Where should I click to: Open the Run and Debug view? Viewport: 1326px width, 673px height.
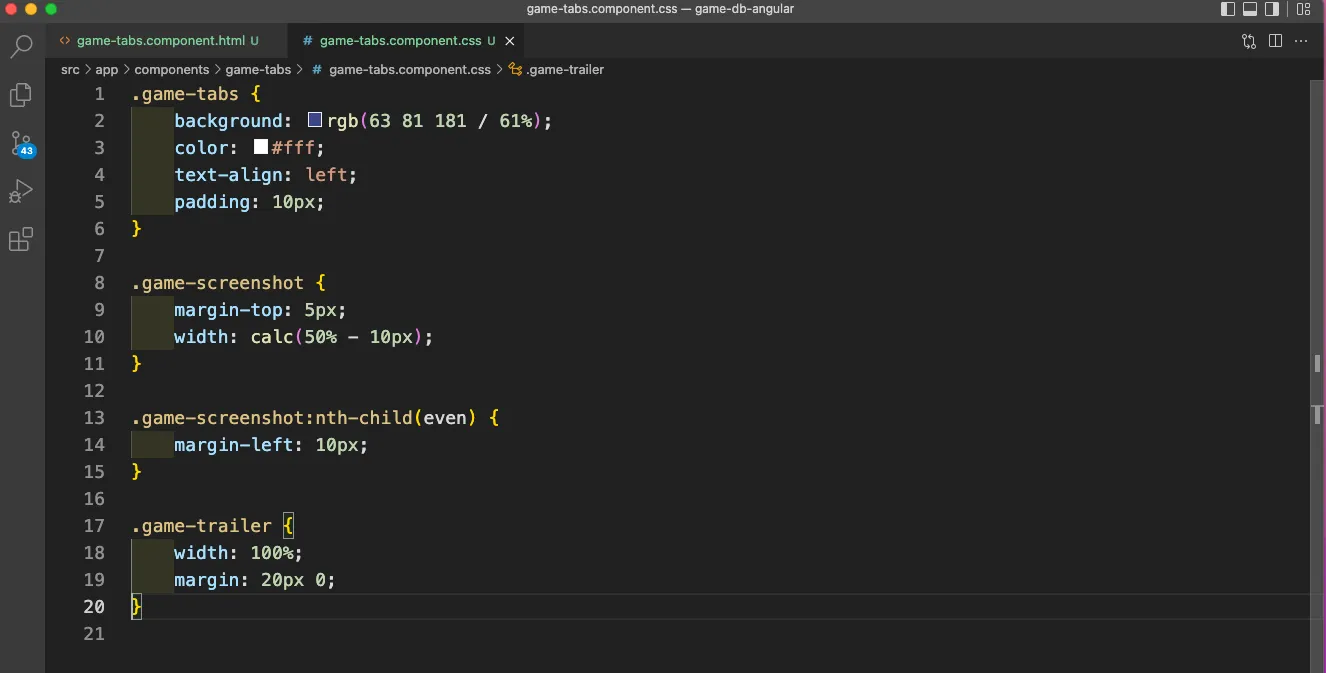[x=21, y=191]
